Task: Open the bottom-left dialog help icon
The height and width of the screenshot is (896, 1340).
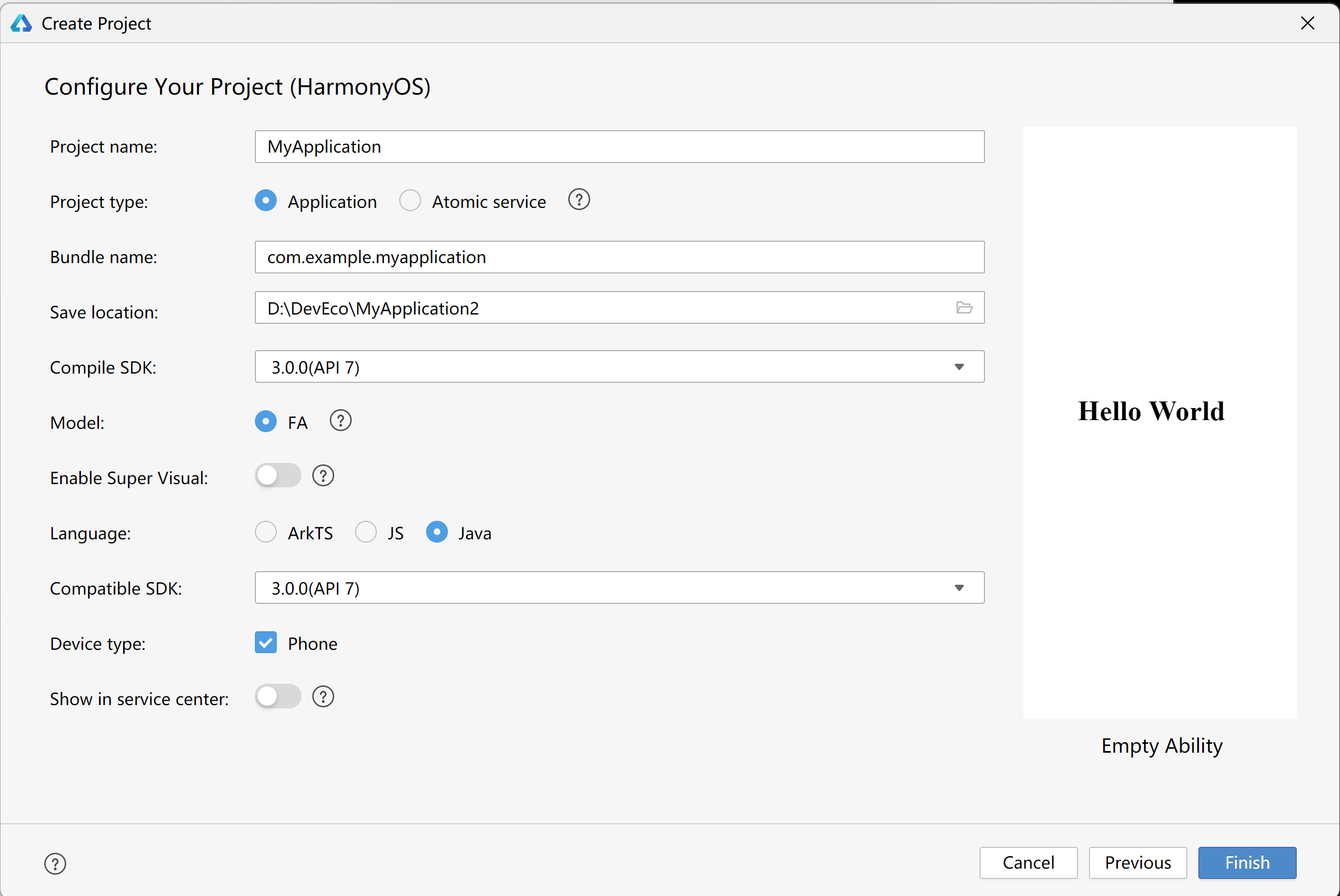Action: pyautogui.click(x=55, y=863)
